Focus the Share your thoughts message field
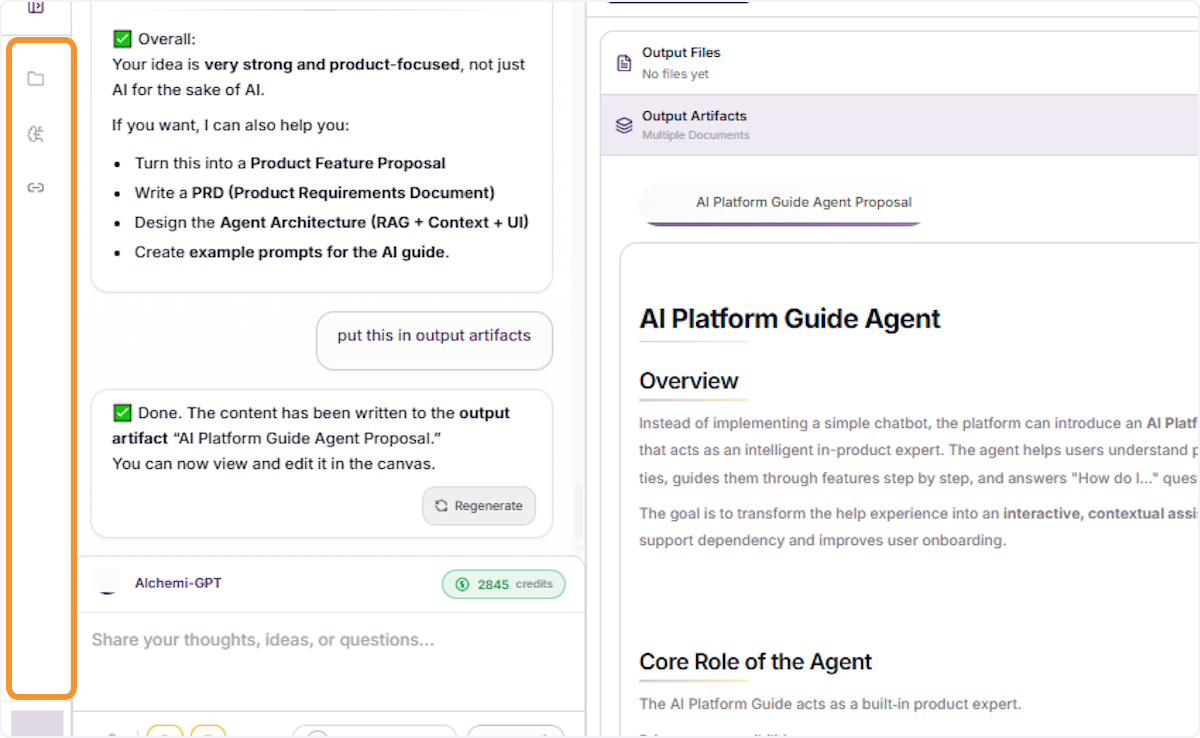The height and width of the screenshot is (738, 1200). point(328,640)
